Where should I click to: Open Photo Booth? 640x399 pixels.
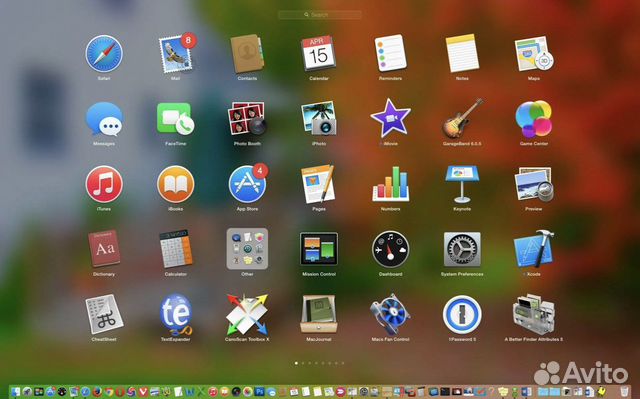(247, 119)
